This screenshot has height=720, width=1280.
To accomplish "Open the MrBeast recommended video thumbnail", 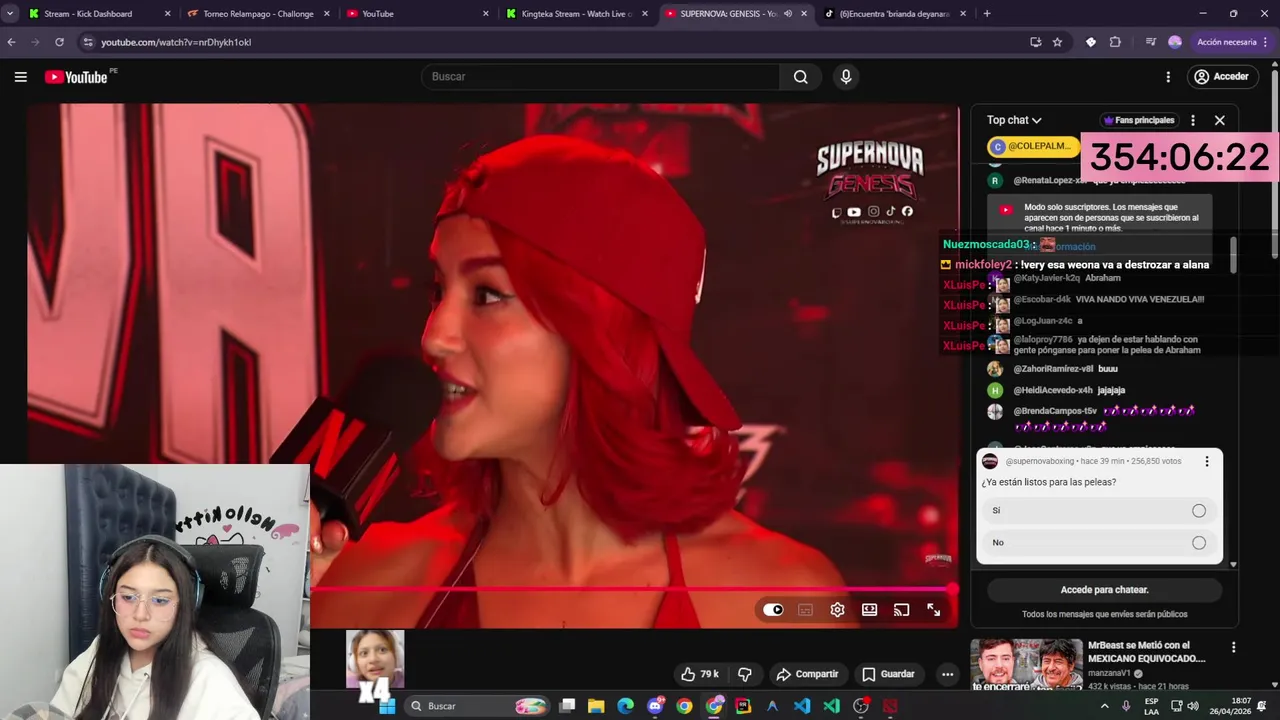I will (x=1026, y=665).
